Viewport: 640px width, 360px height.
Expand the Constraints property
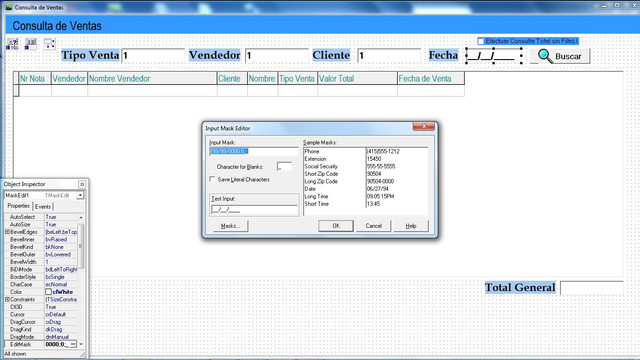click(x=7, y=300)
